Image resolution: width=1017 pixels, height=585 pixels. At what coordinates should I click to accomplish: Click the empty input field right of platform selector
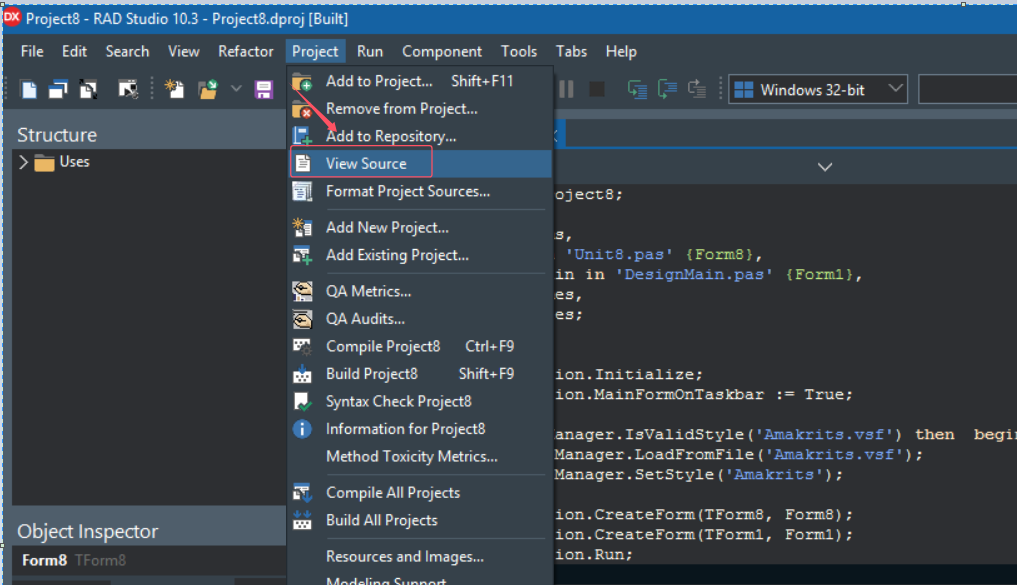pyautogui.click(x=967, y=90)
